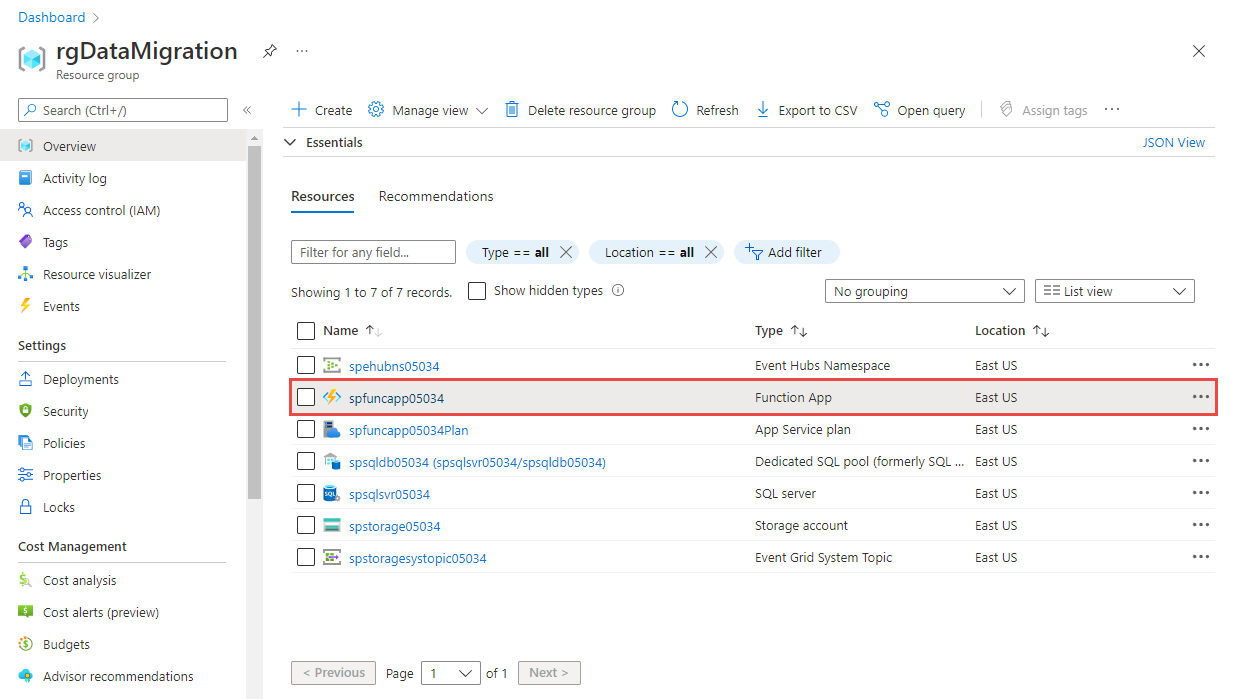
Task: Open the No grouping dropdown
Action: (x=924, y=291)
